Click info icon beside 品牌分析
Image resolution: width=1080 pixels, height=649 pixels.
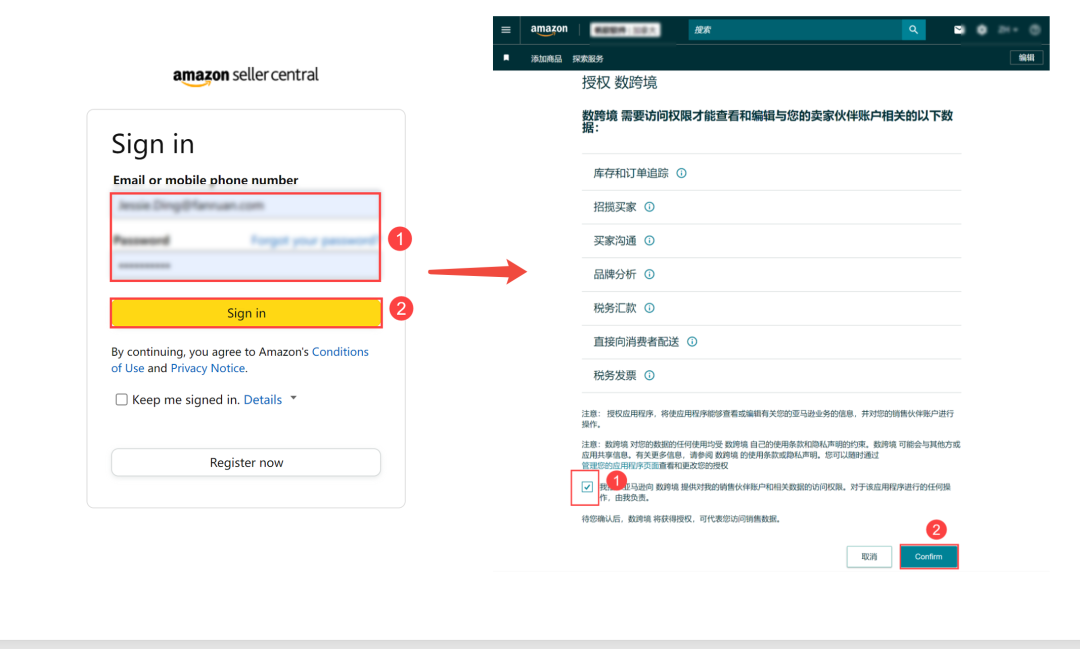(649, 274)
